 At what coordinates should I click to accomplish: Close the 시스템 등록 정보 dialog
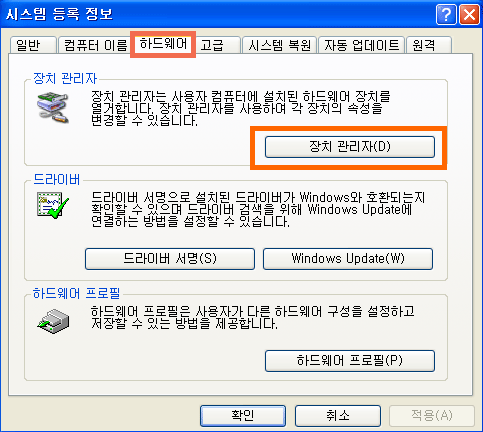469,15
